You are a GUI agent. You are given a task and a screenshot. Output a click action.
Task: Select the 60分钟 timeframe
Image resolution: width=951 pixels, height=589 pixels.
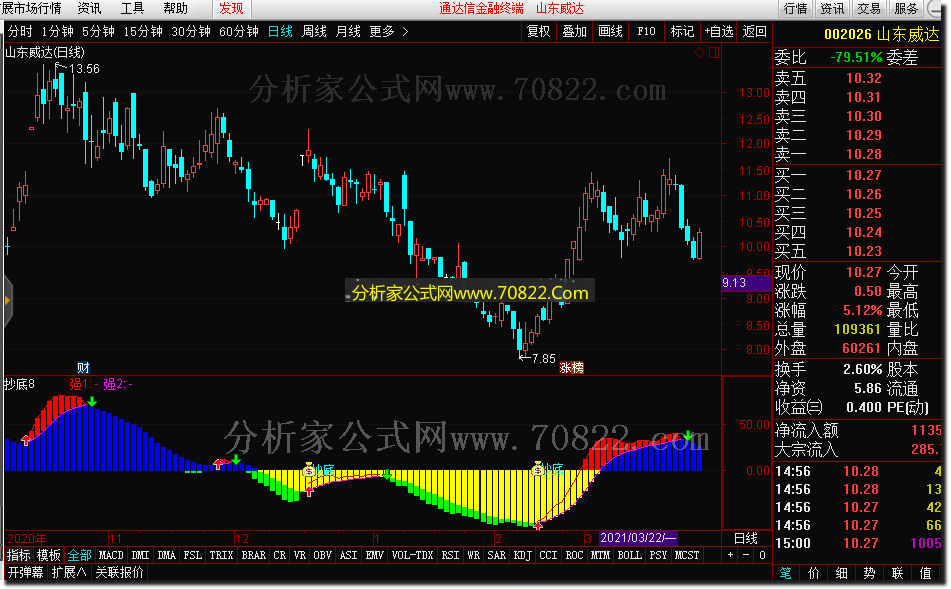(238, 32)
